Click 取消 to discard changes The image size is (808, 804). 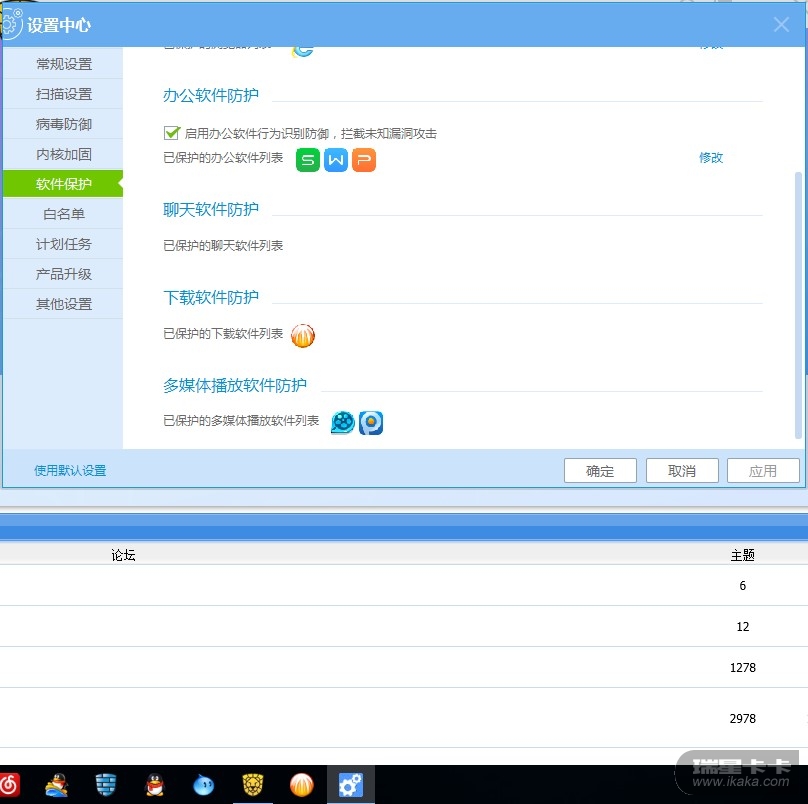point(682,471)
